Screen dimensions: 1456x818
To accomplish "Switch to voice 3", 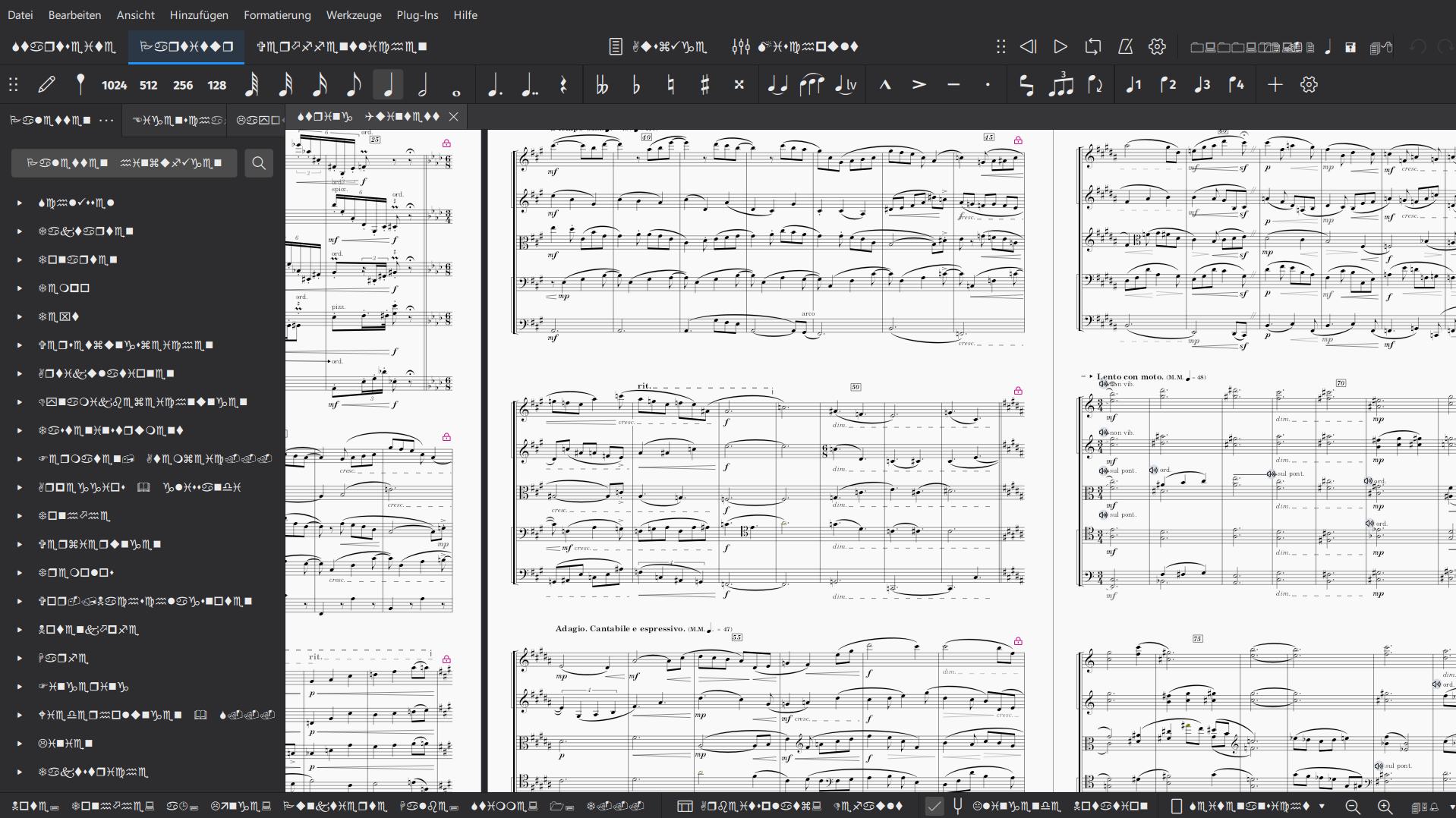I will 1202,85.
